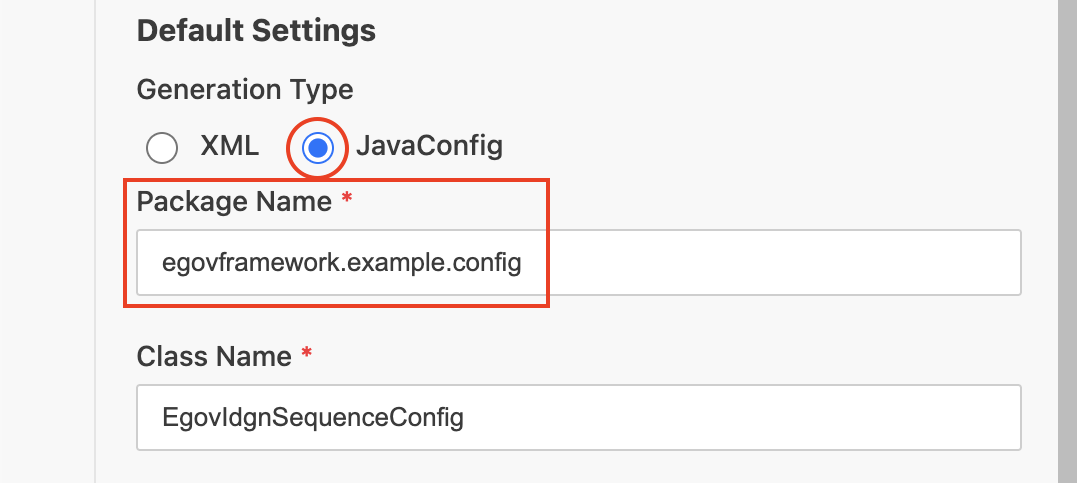Viewport: 1077px width, 483px height.
Task: Focus the Package Name input field
Action: tap(578, 263)
